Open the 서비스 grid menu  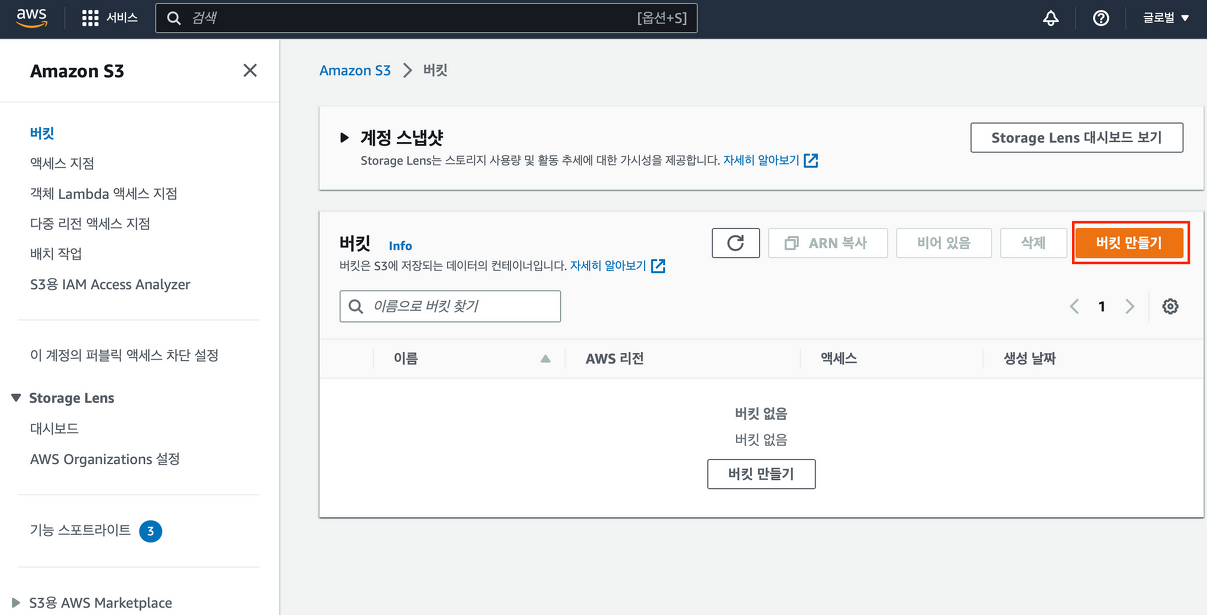(x=110, y=18)
